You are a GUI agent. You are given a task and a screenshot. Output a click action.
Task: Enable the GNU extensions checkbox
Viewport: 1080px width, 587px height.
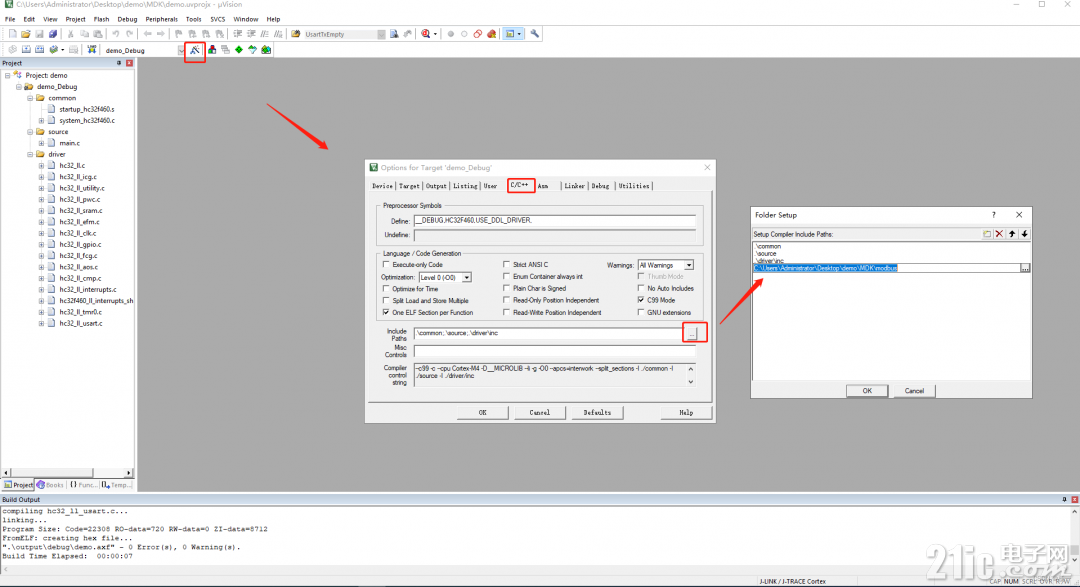pyautogui.click(x=641, y=312)
